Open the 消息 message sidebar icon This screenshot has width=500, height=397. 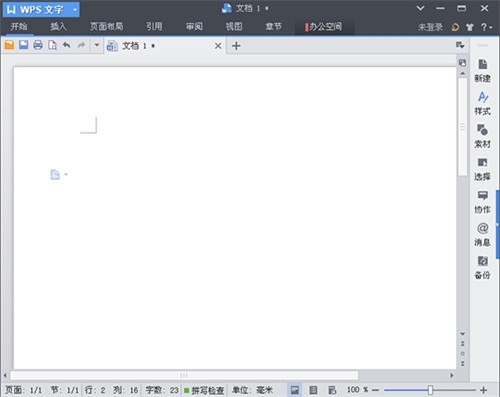[x=482, y=234]
